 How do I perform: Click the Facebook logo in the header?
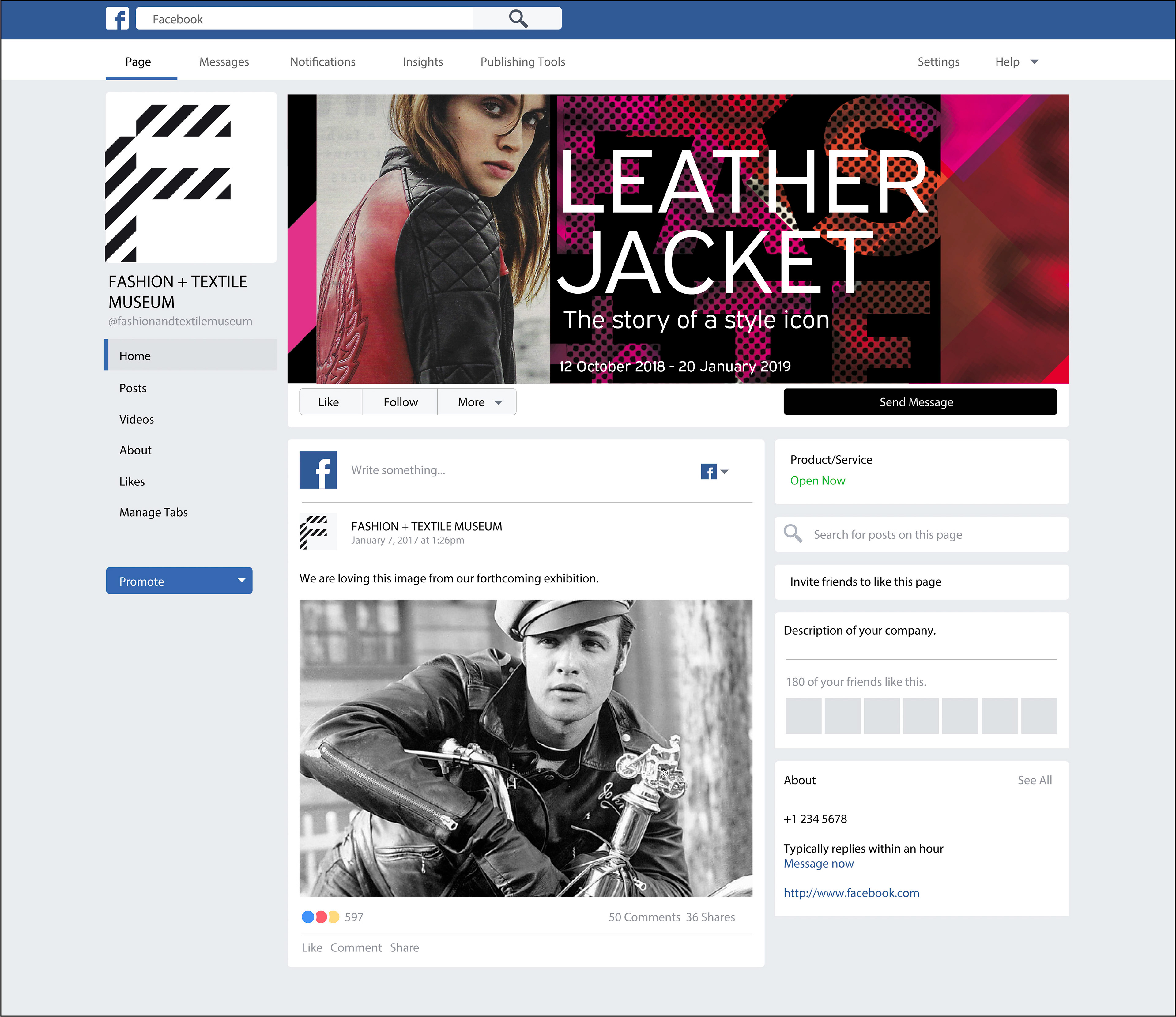pos(118,19)
